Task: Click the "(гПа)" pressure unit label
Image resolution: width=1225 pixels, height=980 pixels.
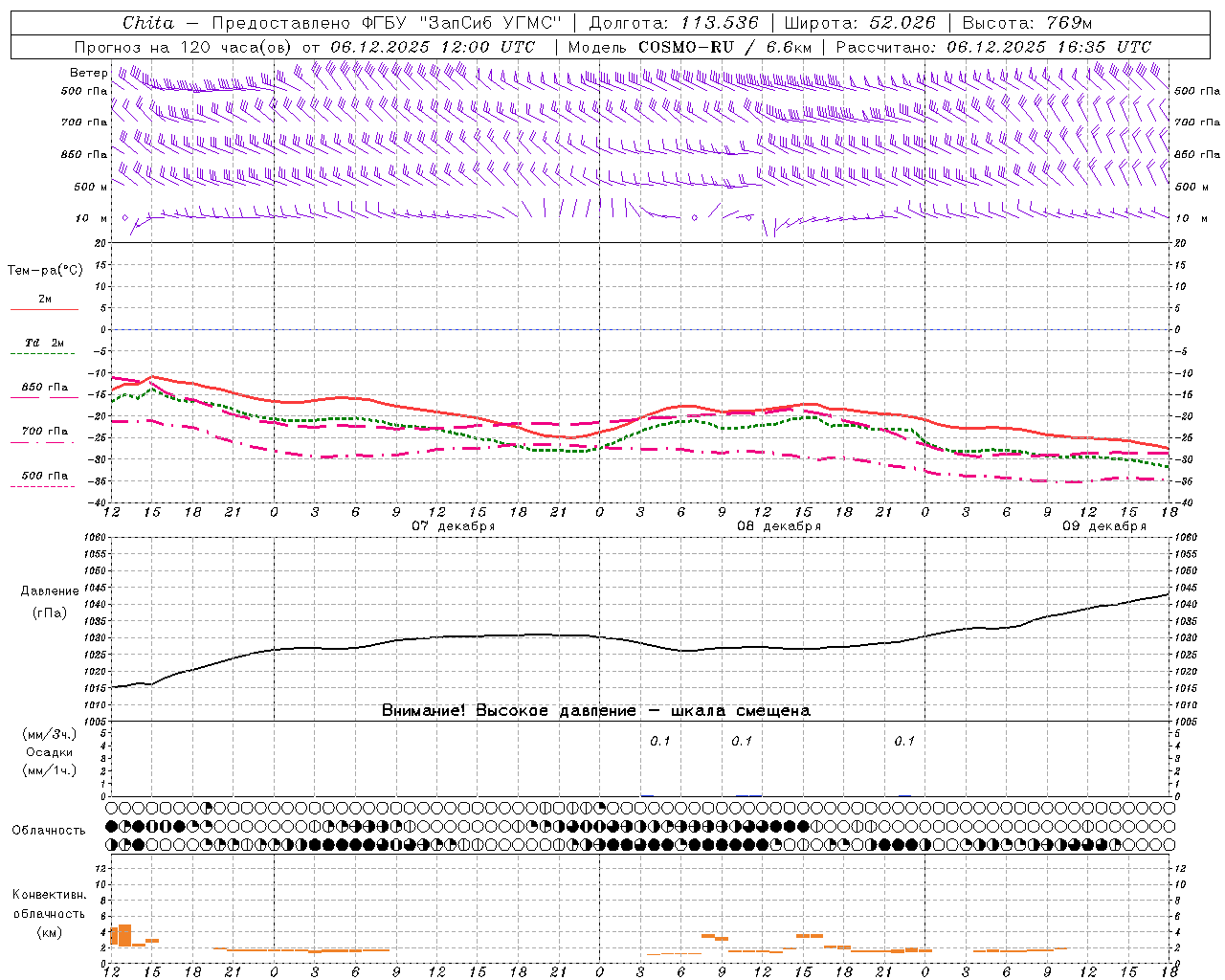Action: click(x=49, y=613)
